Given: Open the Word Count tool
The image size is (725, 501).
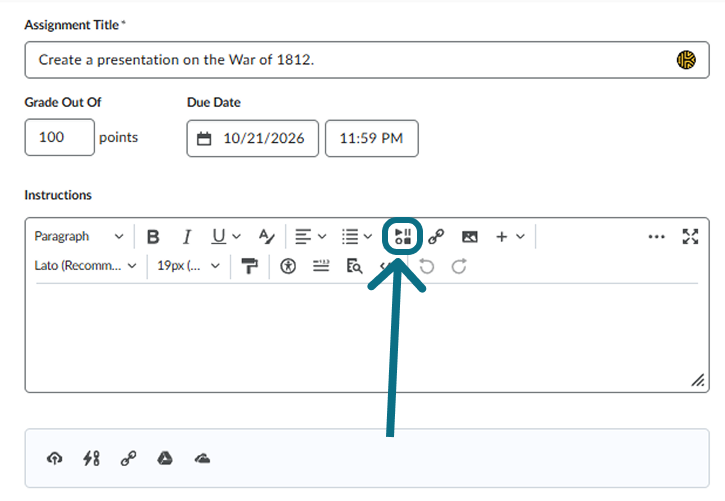Looking at the screenshot, I should (321, 266).
